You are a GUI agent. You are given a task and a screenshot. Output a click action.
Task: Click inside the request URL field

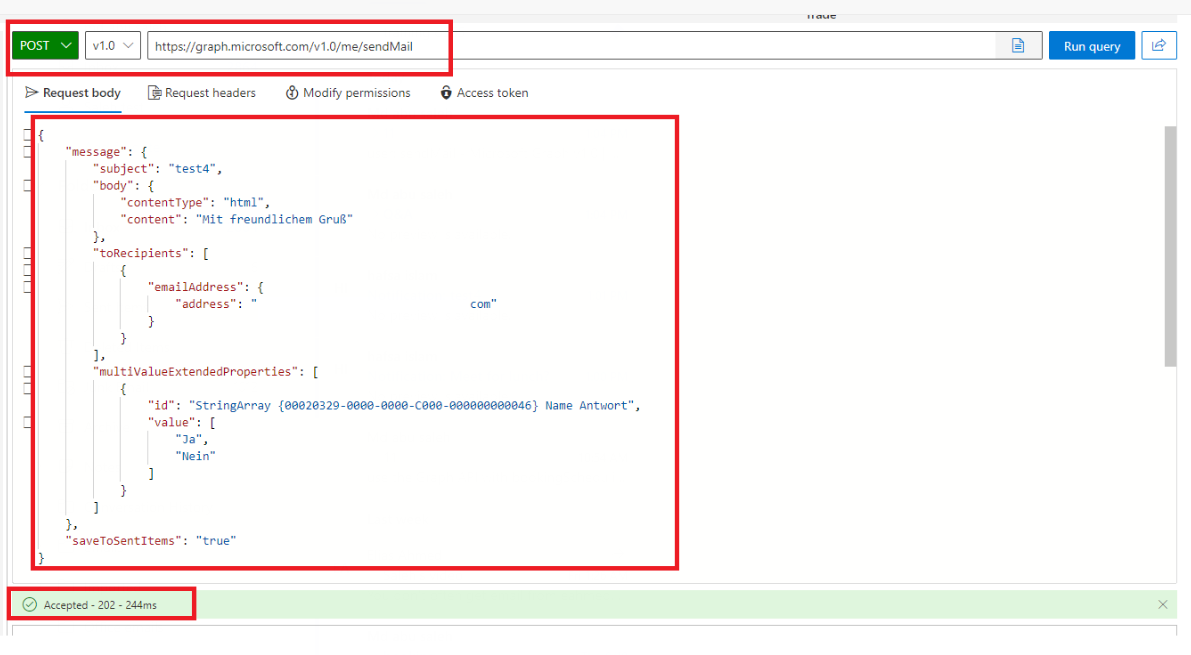point(400,45)
